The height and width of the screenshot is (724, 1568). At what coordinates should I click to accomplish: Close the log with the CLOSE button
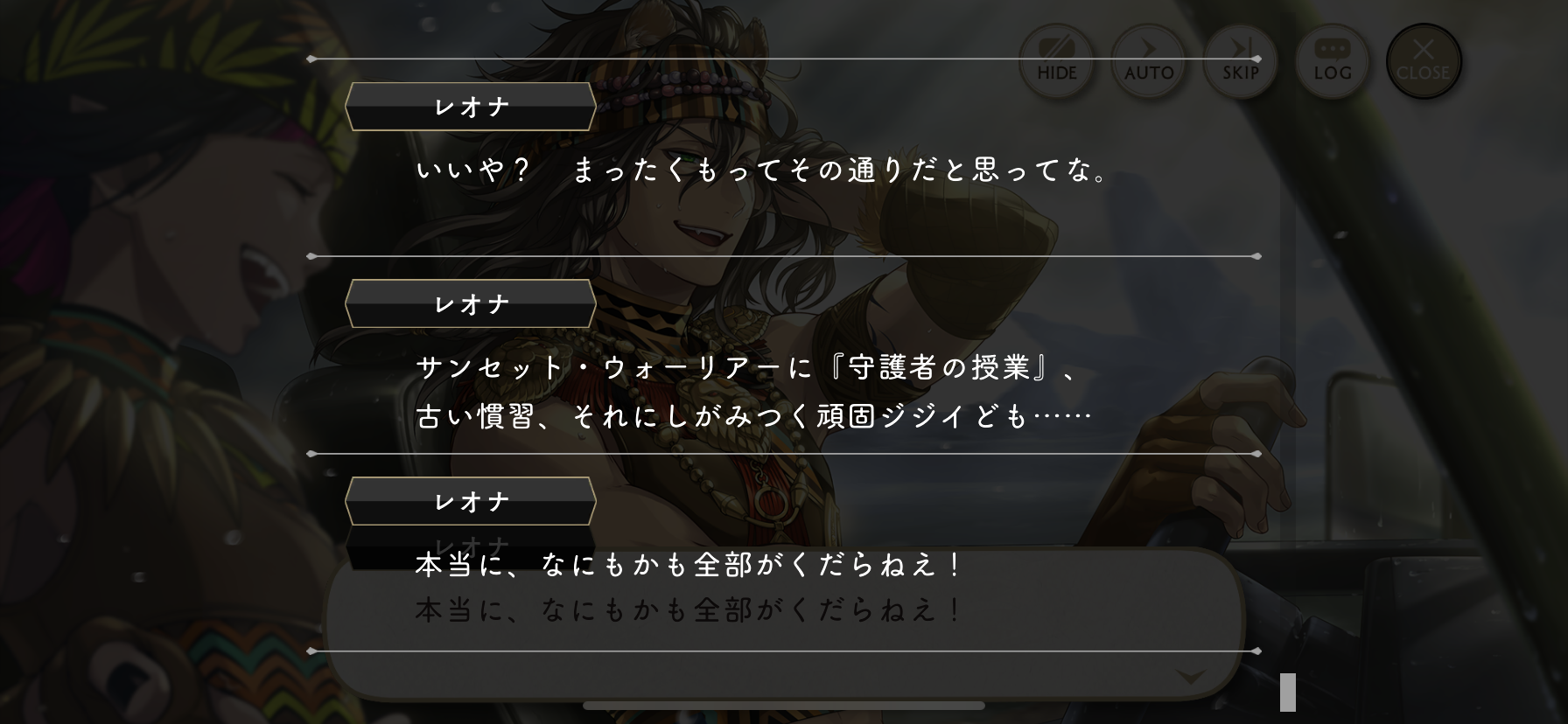pyautogui.click(x=1424, y=61)
